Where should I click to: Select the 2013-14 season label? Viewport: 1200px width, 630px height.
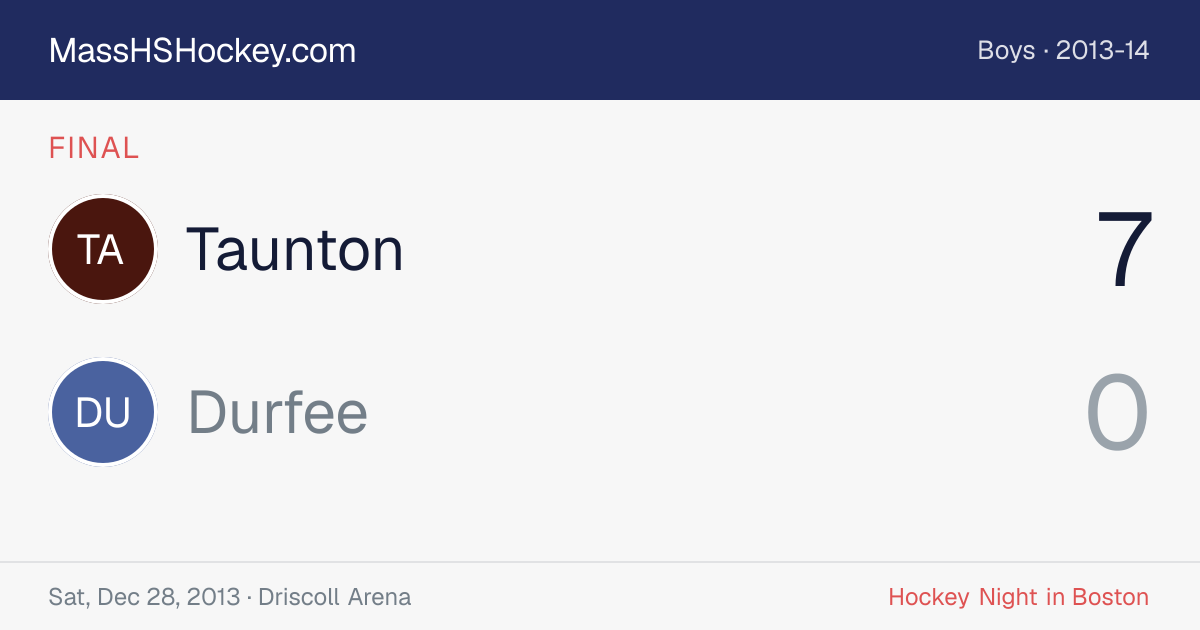click(x=1102, y=50)
